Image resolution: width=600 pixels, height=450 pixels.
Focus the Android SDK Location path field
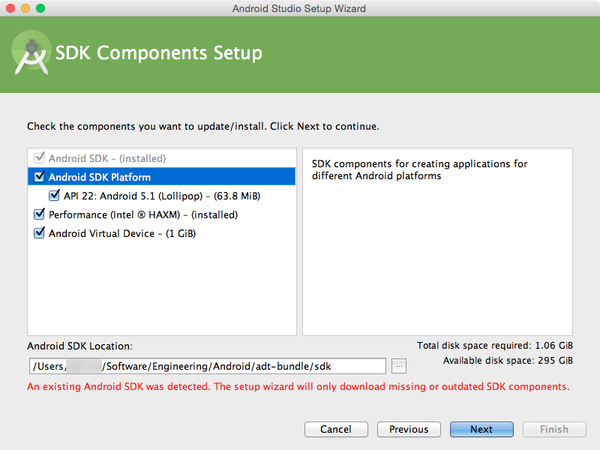[x=207, y=366]
